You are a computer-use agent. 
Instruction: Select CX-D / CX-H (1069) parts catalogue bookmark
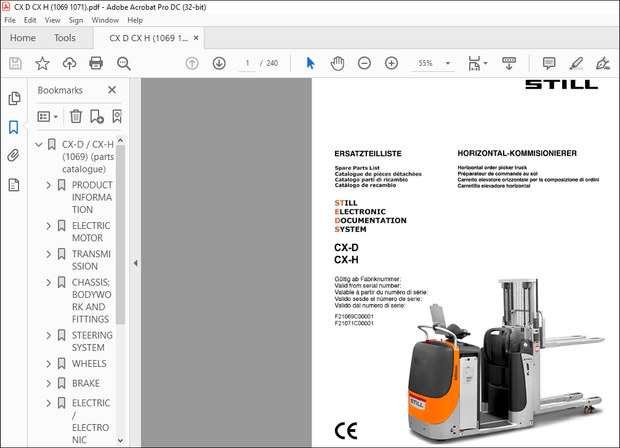pyautogui.click(x=88, y=157)
